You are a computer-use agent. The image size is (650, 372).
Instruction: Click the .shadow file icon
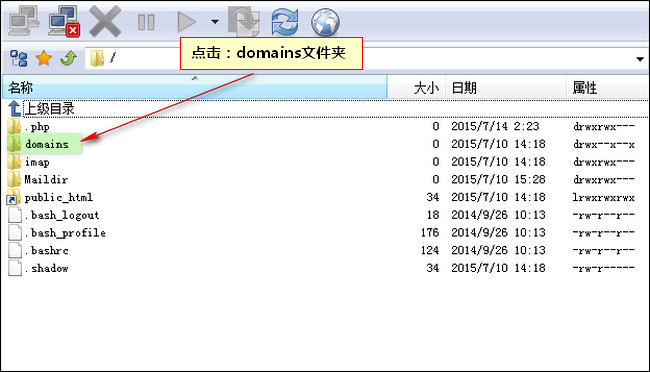(x=15, y=268)
